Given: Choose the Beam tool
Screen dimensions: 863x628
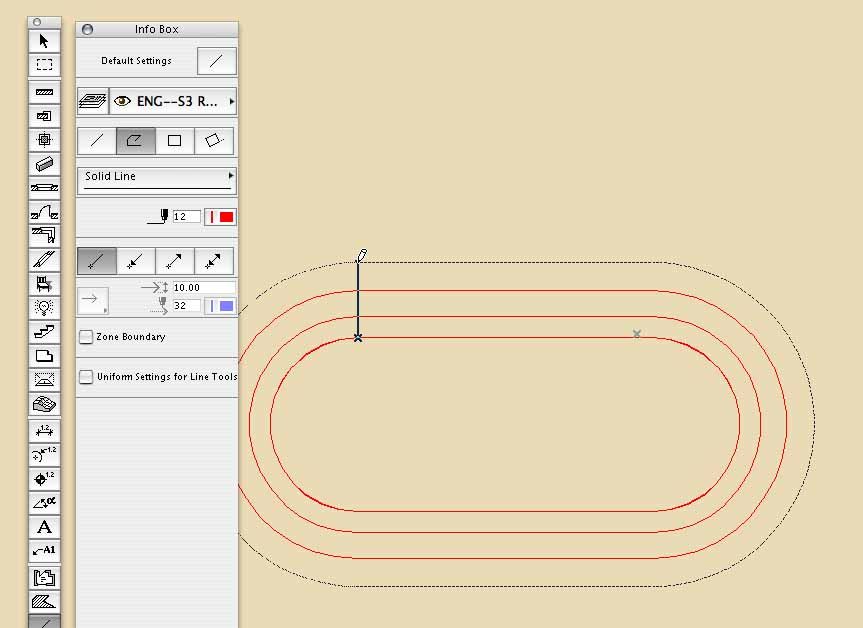Looking at the screenshot, I should coord(44,163).
